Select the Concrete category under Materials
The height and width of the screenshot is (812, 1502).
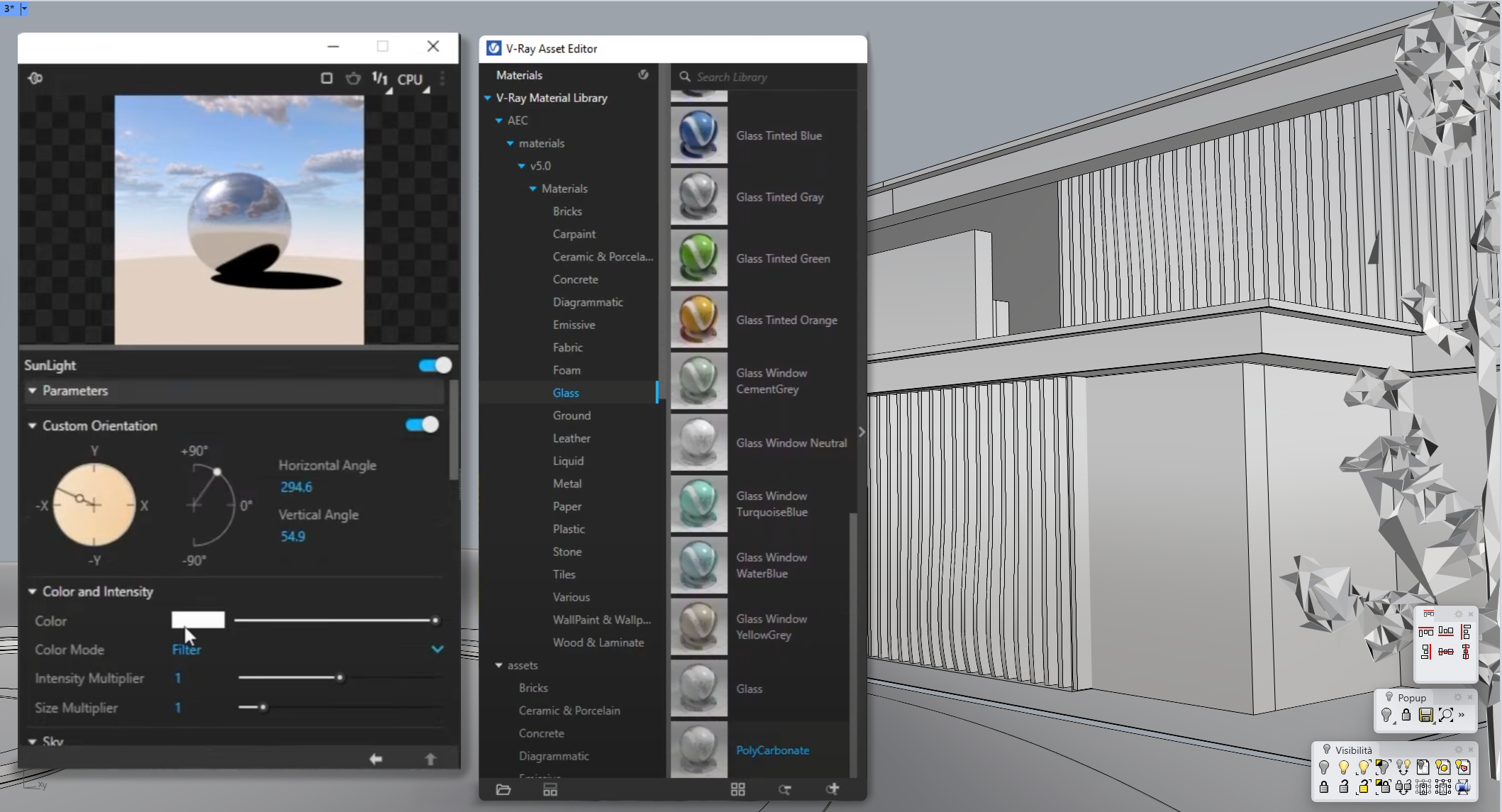[575, 279]
